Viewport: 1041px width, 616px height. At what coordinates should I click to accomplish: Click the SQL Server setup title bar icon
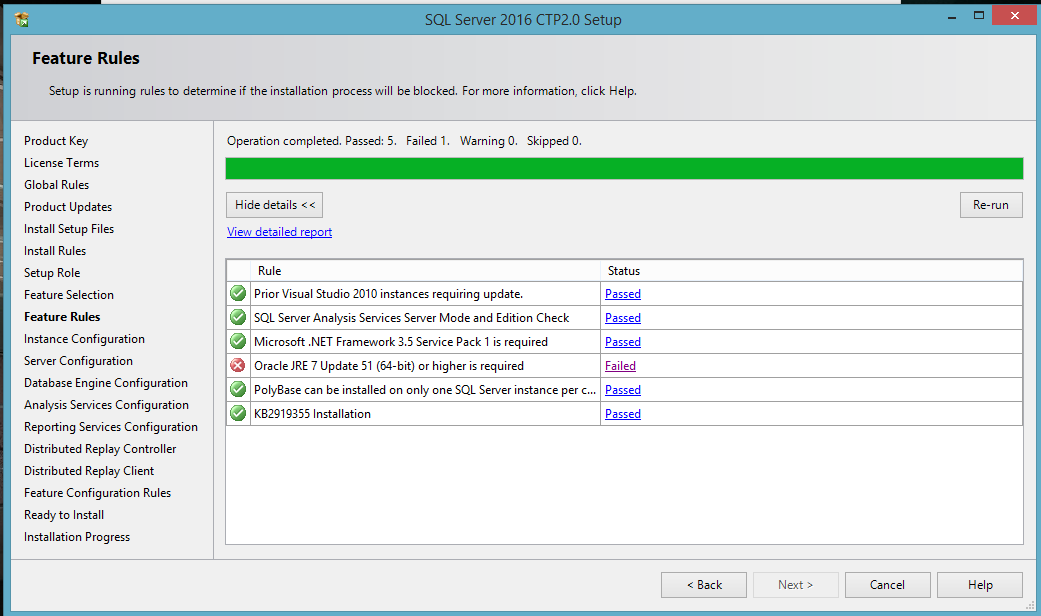point(21,19)
